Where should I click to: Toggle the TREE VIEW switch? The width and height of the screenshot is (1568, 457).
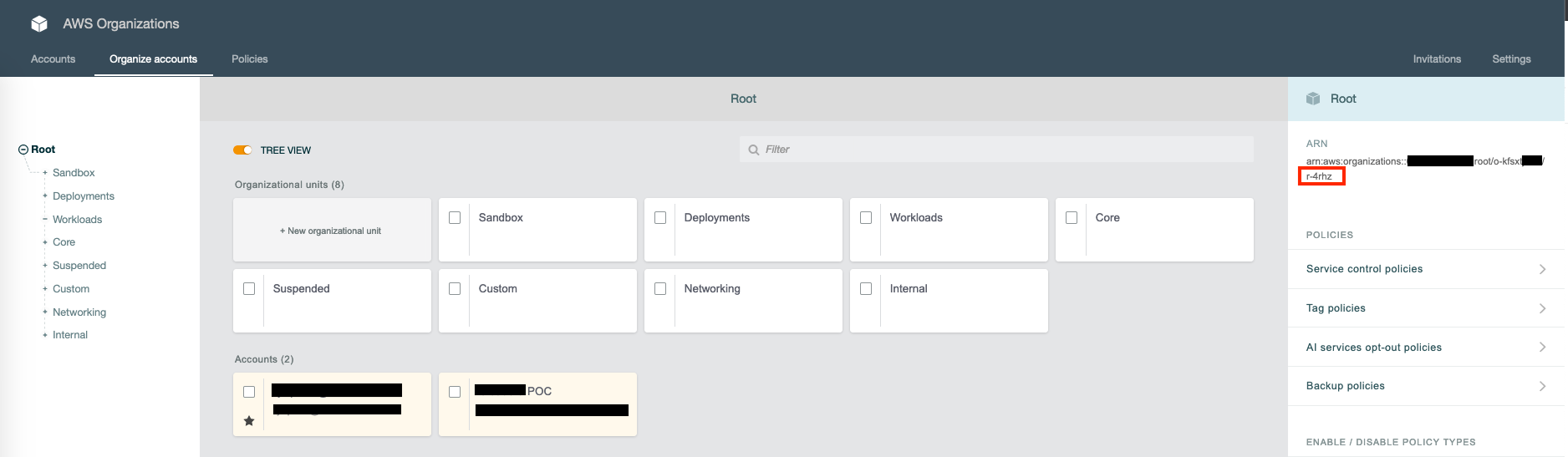[242, 150]
